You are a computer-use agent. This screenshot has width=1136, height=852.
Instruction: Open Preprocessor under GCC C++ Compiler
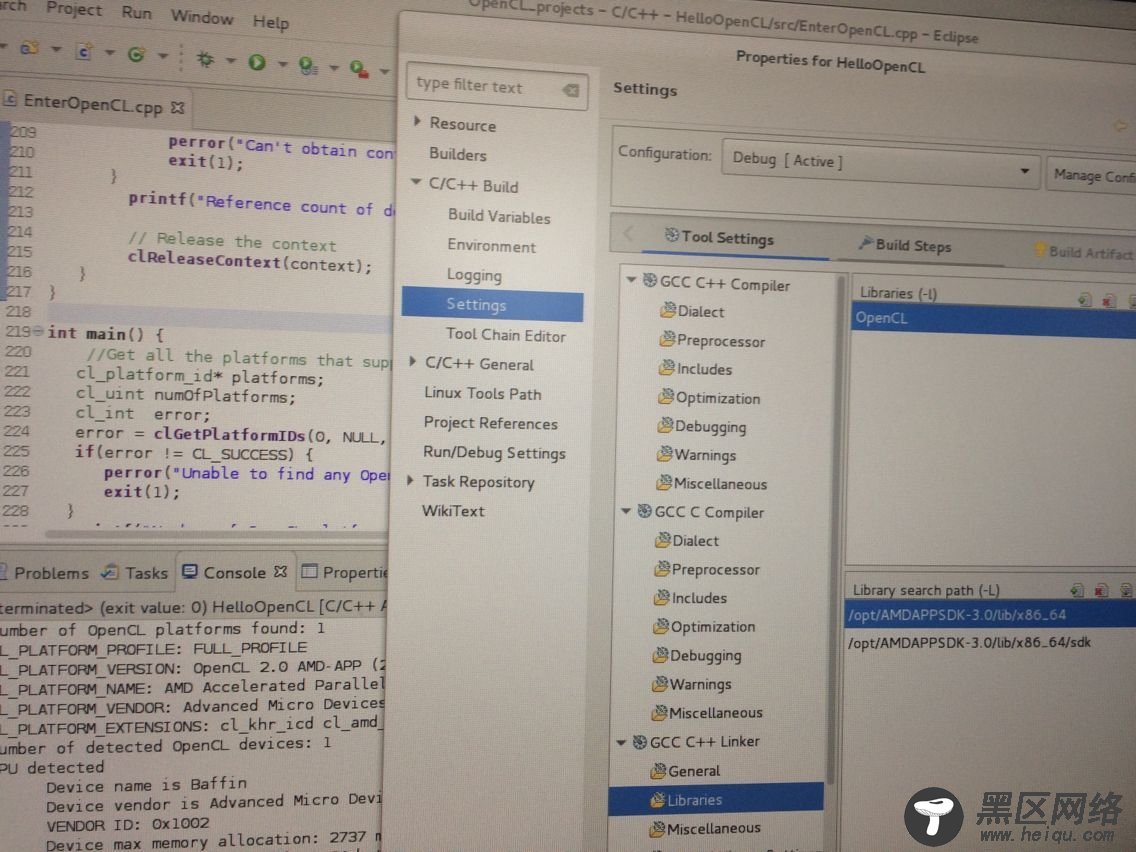712,341
